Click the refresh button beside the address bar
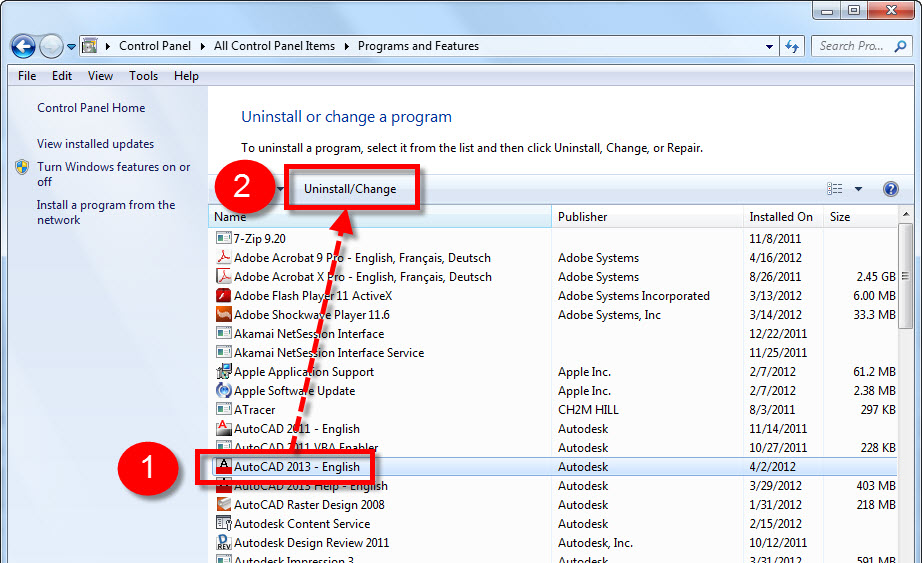Image resolution: width=922 pixels, height=563 pixels. tap(792, 46)
